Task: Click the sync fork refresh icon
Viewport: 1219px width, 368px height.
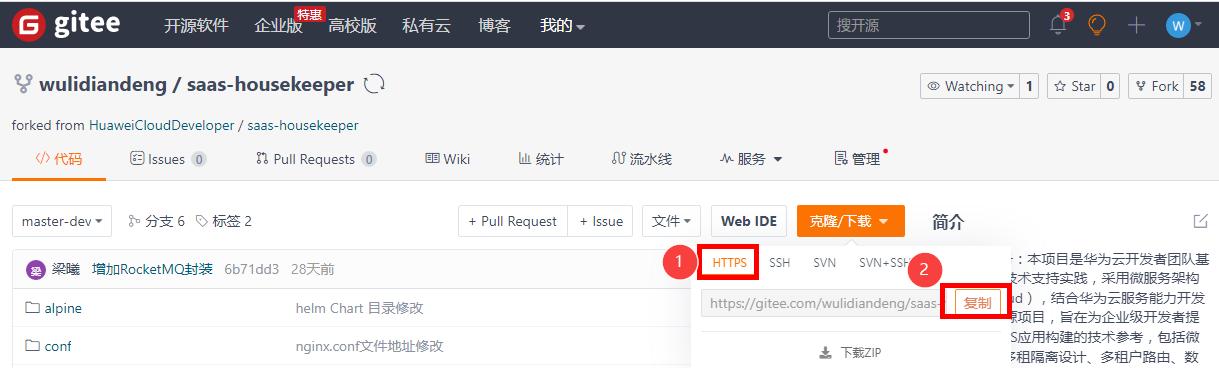Action: coord(375,84)
